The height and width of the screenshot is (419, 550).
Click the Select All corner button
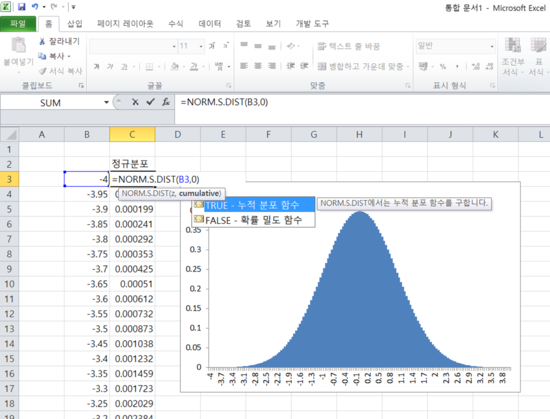click(x=9, y=134)
